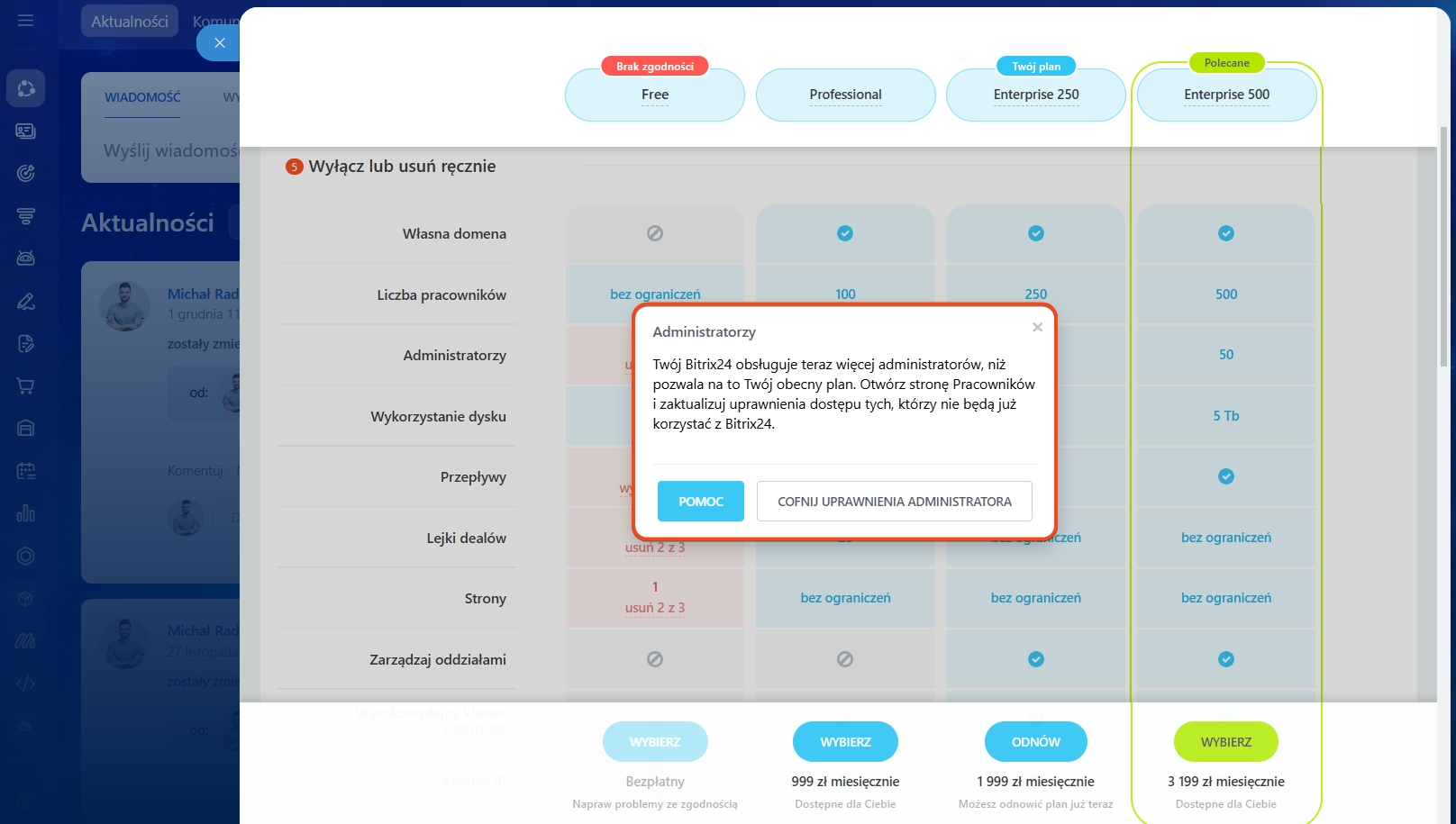
Task: Open the top Michał Rad author link
Action: pyautogui.click(x=203, y=294)
